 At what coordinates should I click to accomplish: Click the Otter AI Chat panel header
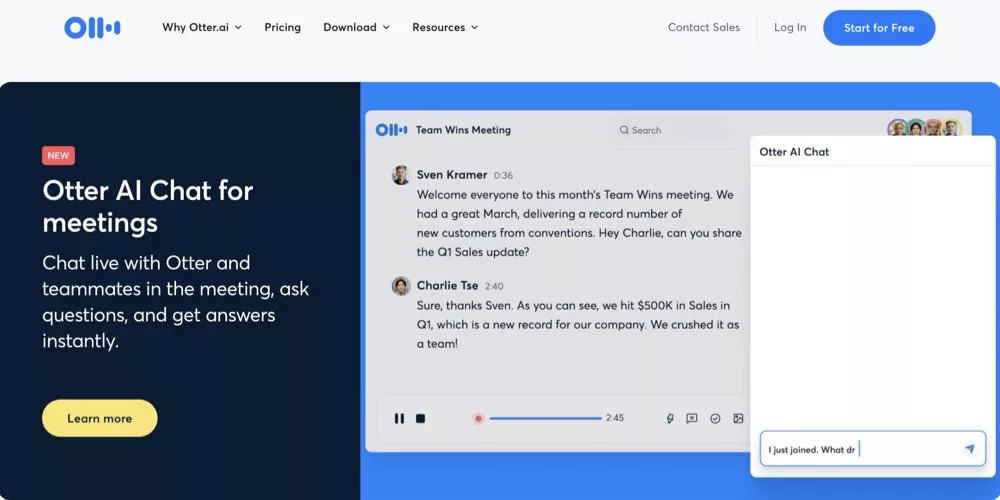(x=872, y=152)
